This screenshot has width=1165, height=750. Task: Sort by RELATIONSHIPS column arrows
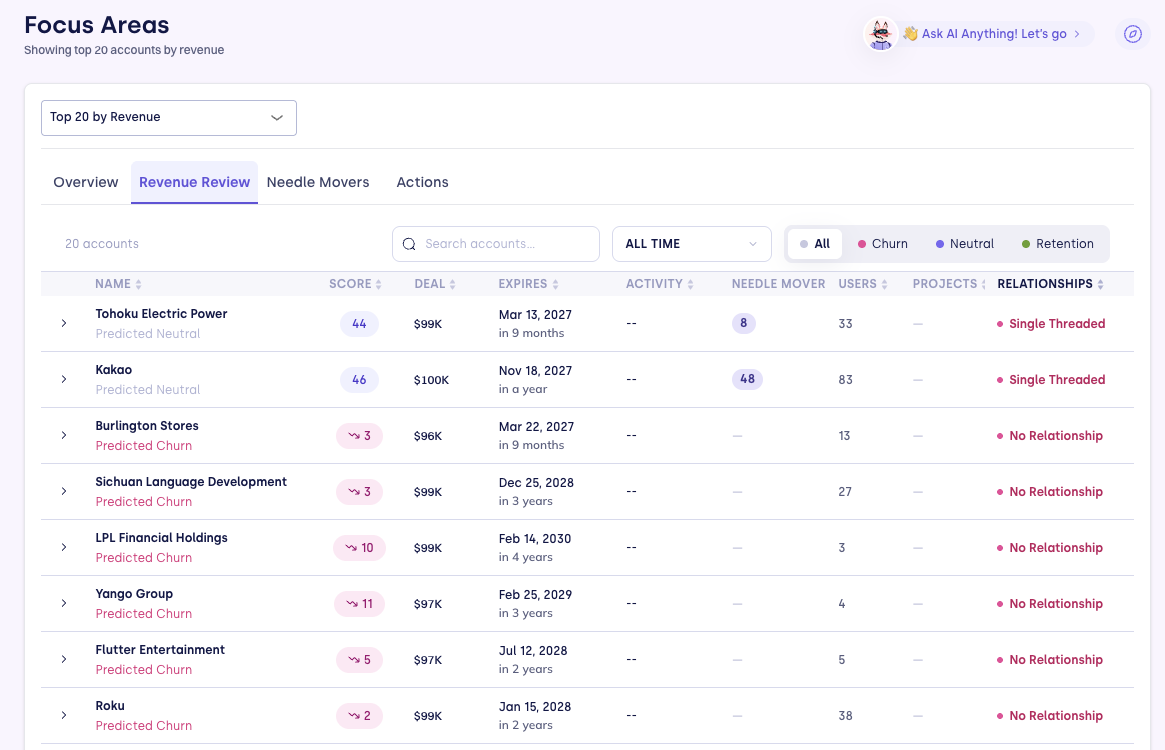(1100, 284)
